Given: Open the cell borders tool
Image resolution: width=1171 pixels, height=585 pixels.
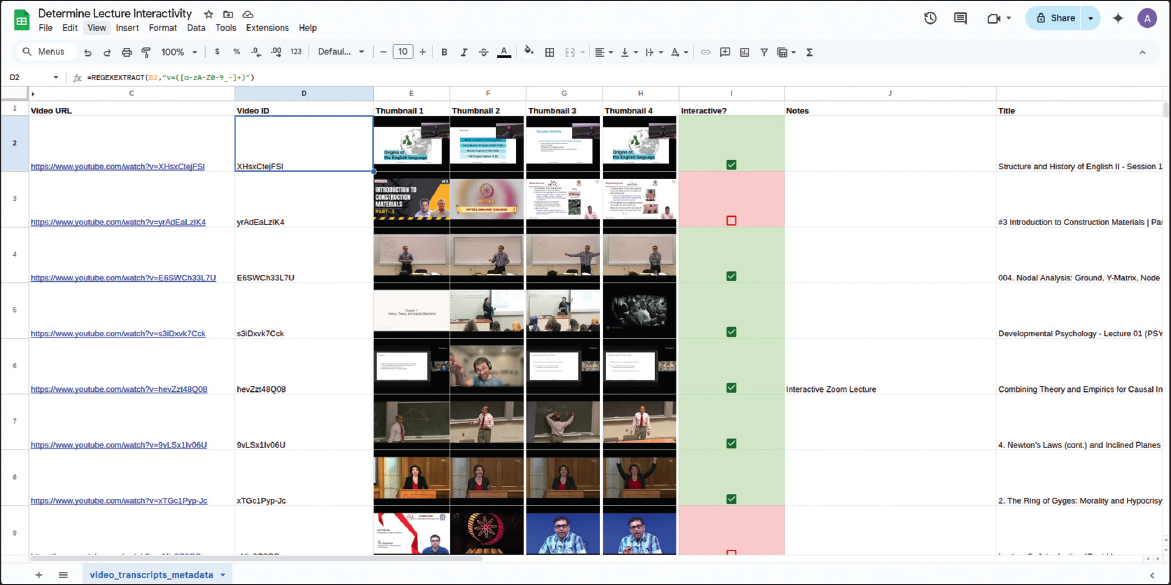Looking at the screenshot, I should coord(549,52).
